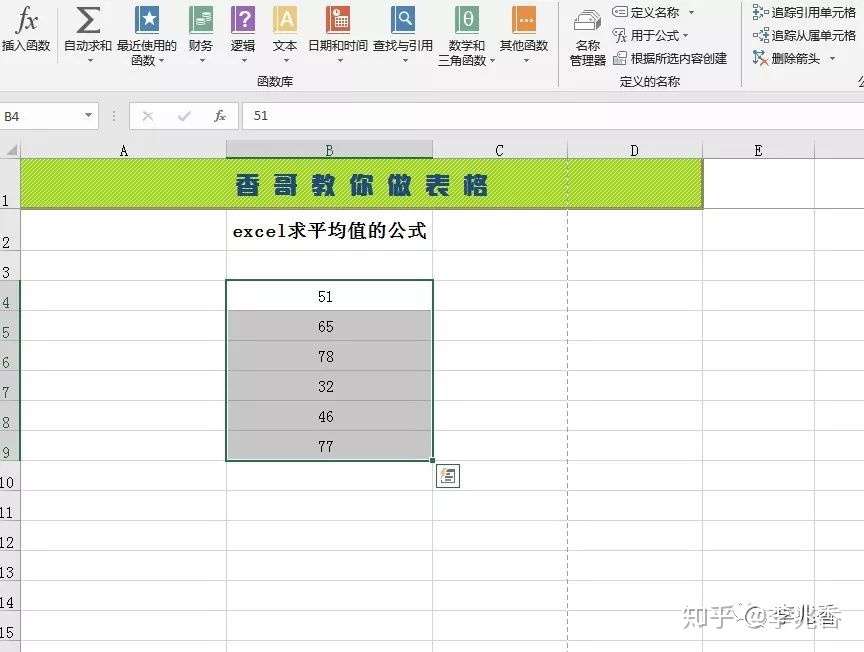Expand the 自动求和 dropdown arrow
The height and width of the screenshot is (652, 864).
click(x=90, y=60)
